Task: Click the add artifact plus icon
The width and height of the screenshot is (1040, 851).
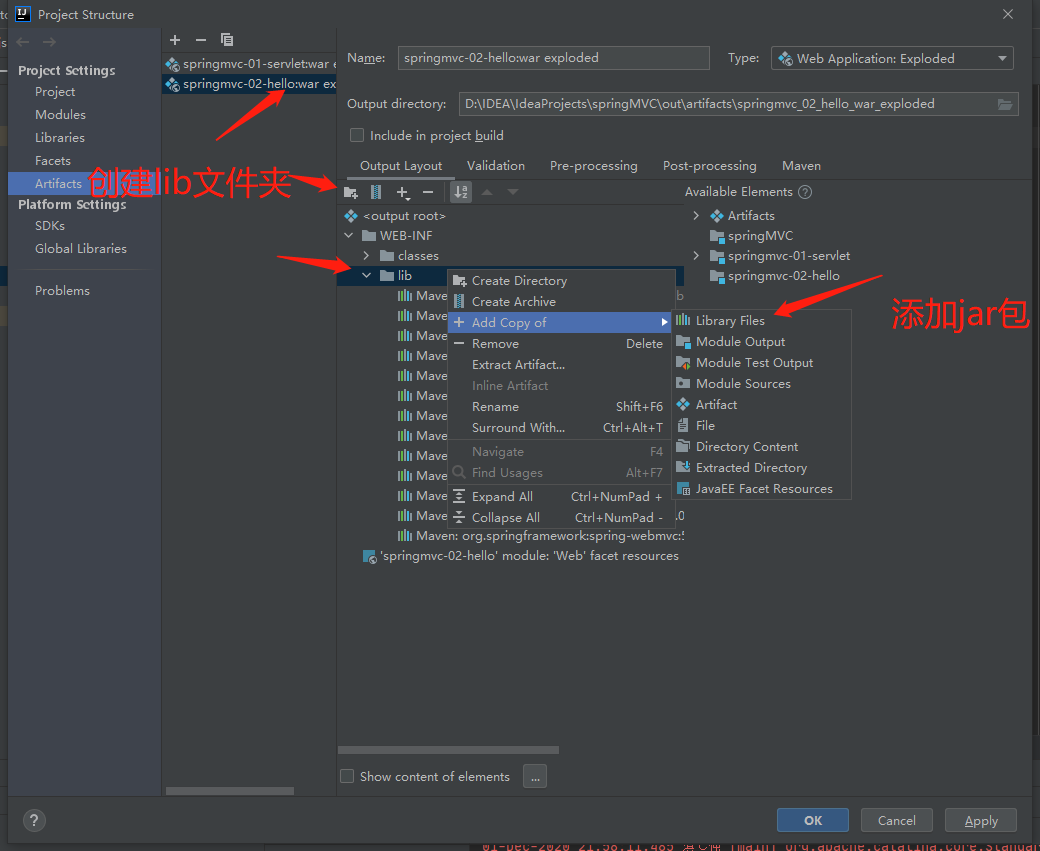Action: (175, 40)
